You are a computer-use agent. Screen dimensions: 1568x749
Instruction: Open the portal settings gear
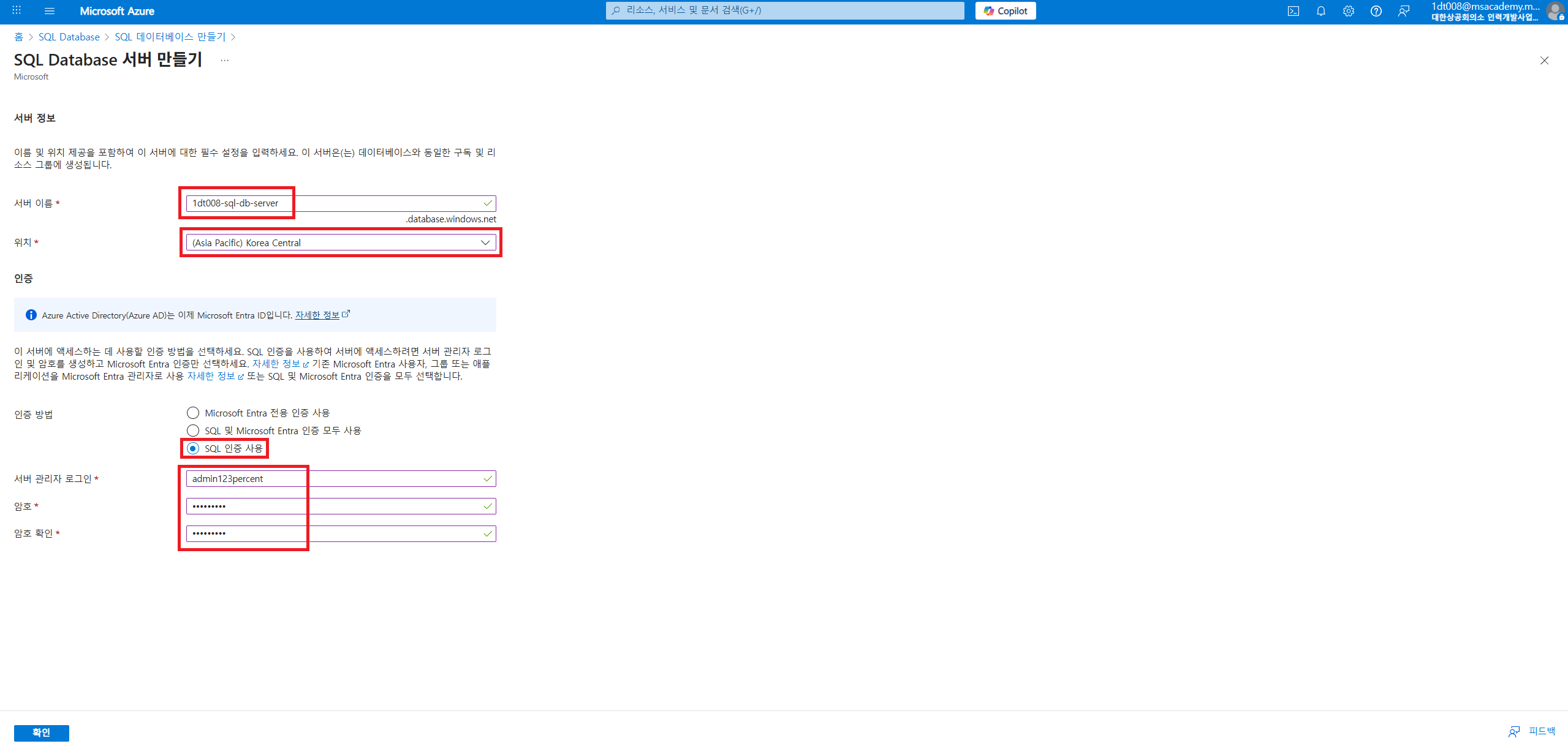coord(1348,11)
